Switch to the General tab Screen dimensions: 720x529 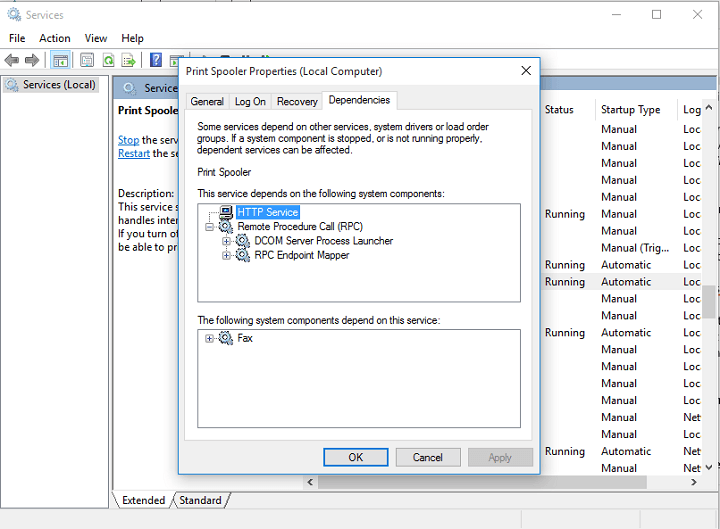[207, 102]
